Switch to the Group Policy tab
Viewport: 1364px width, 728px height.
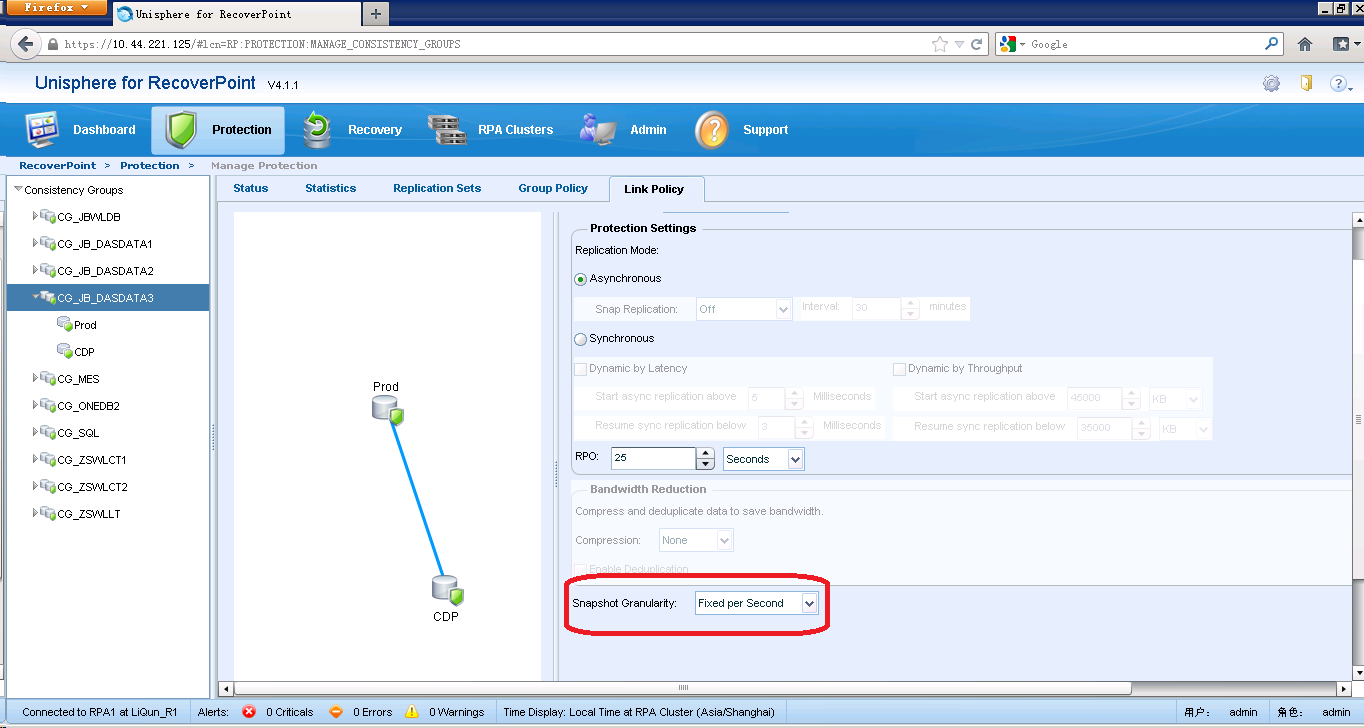coord(553,188)
